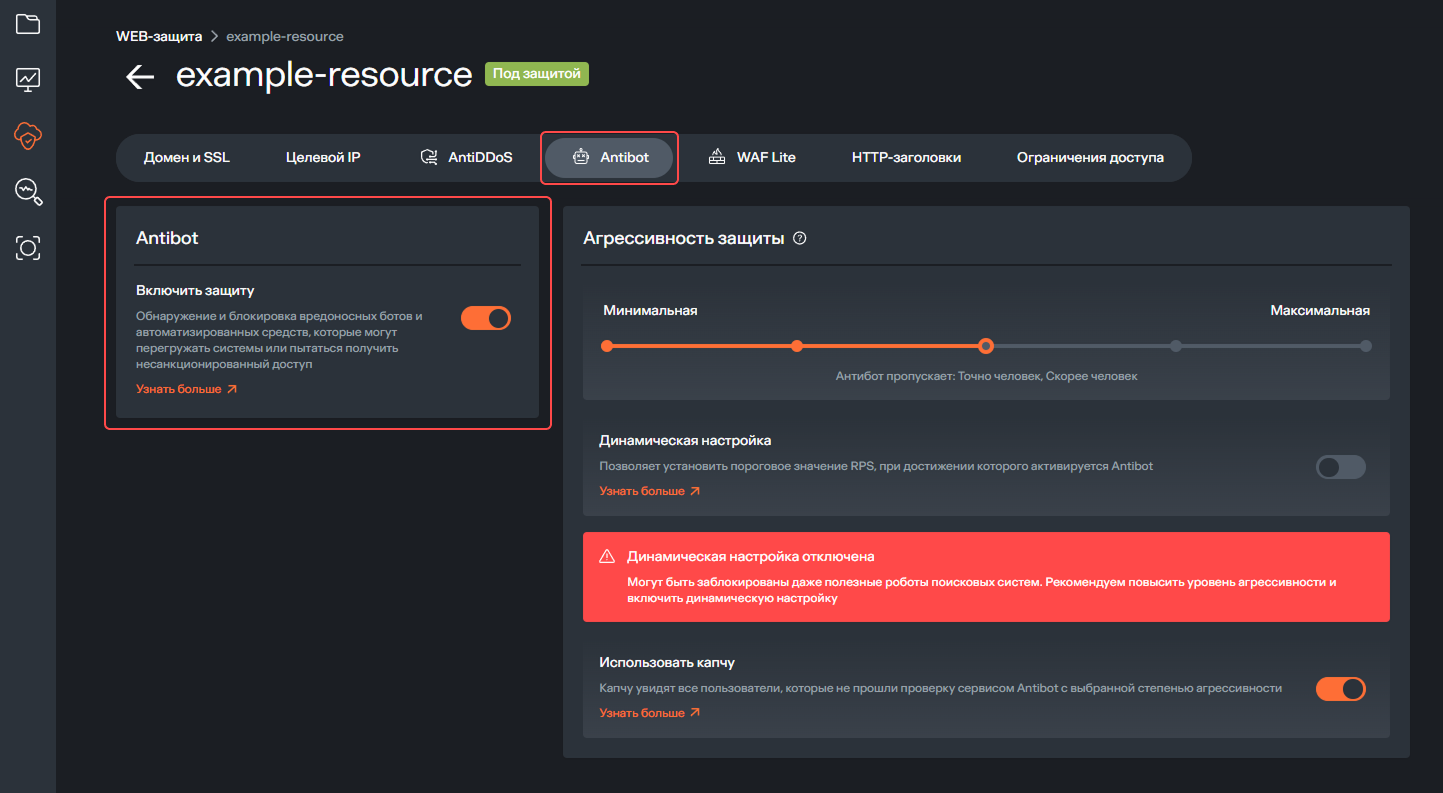This screenshot has height=793, width=1443.
Task: Click the back arrow beside example-resource
Action: click(140, 77)
